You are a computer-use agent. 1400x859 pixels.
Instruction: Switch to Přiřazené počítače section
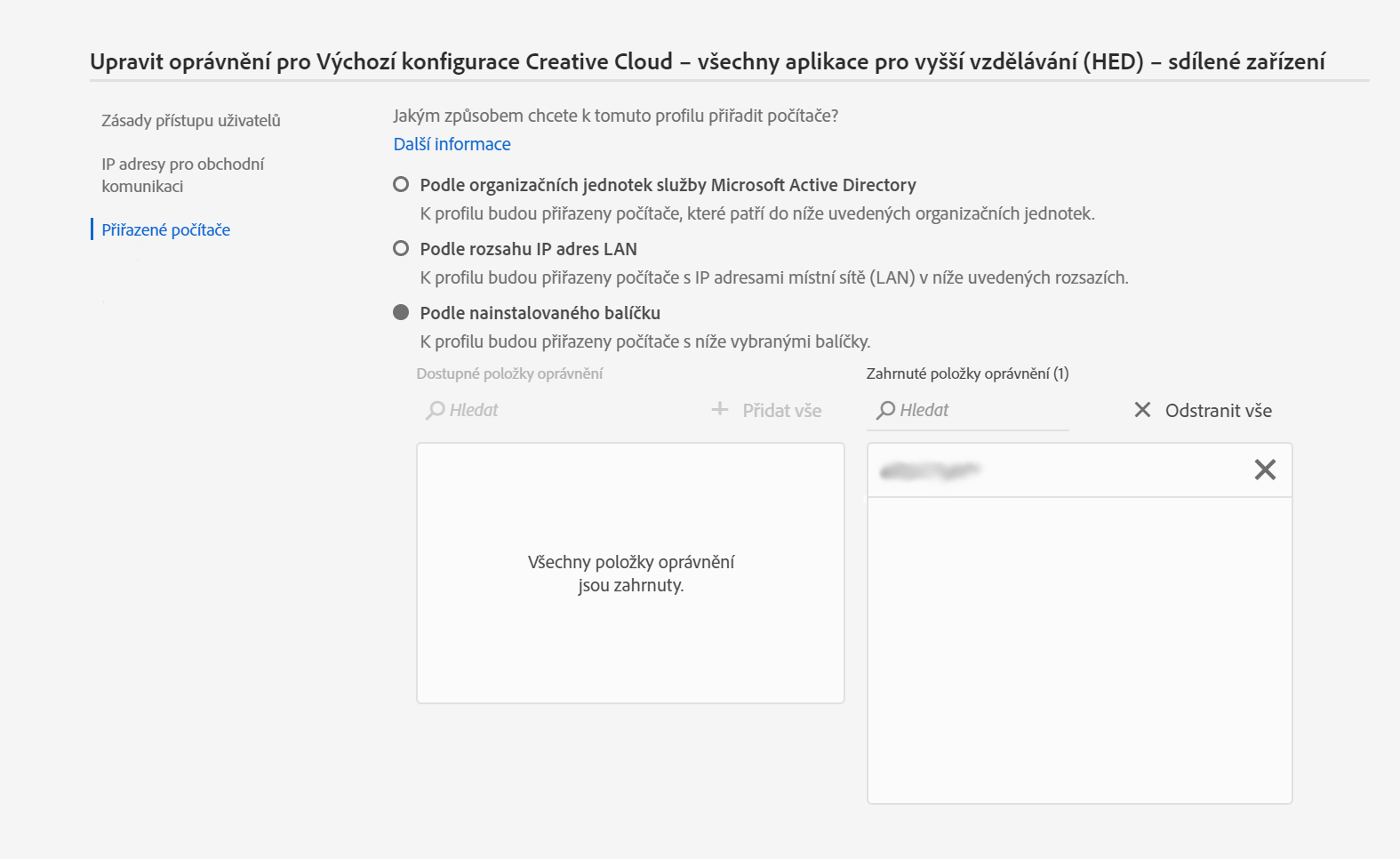[165, 229]
